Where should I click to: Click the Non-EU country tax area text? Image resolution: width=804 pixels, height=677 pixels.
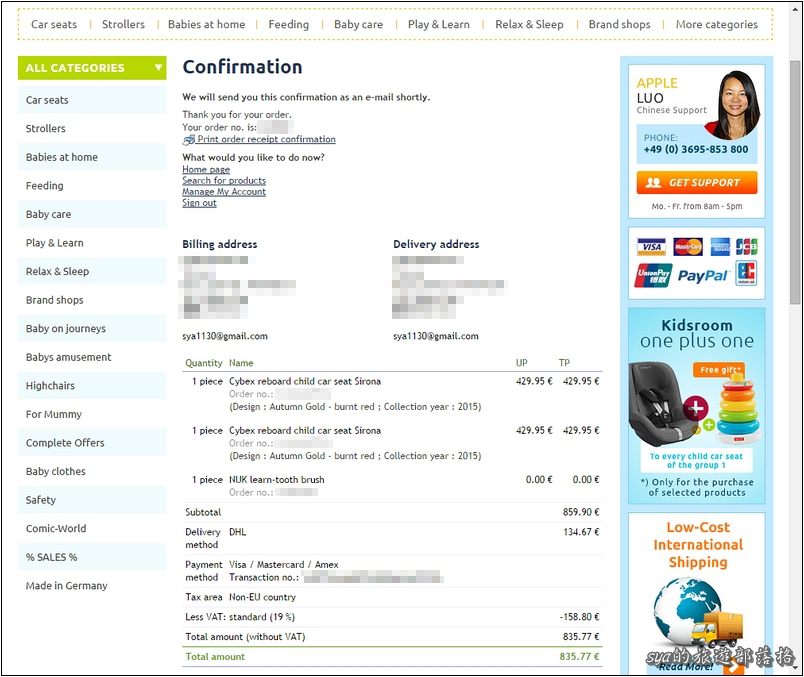coord(262,598)
